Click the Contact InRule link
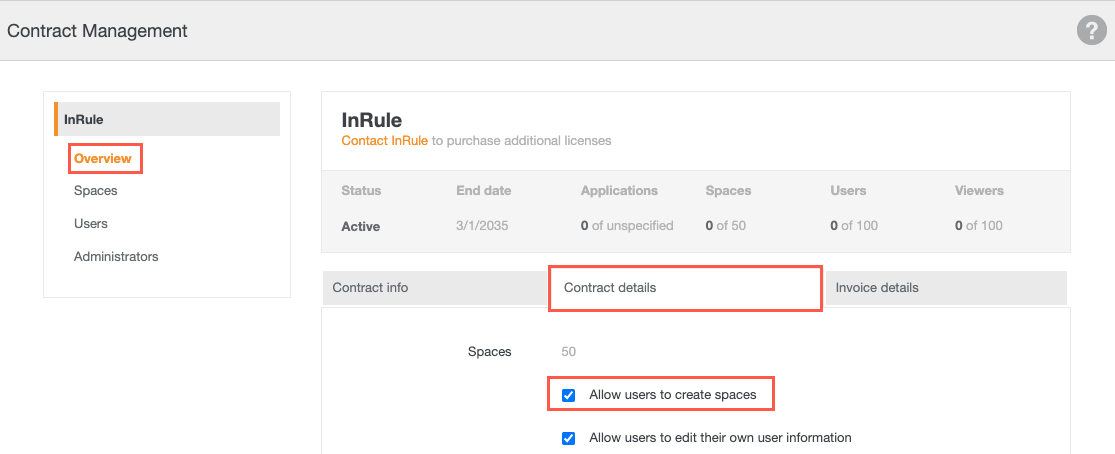The width and height of the screenshot is (1115, 454). coord(384,141)
